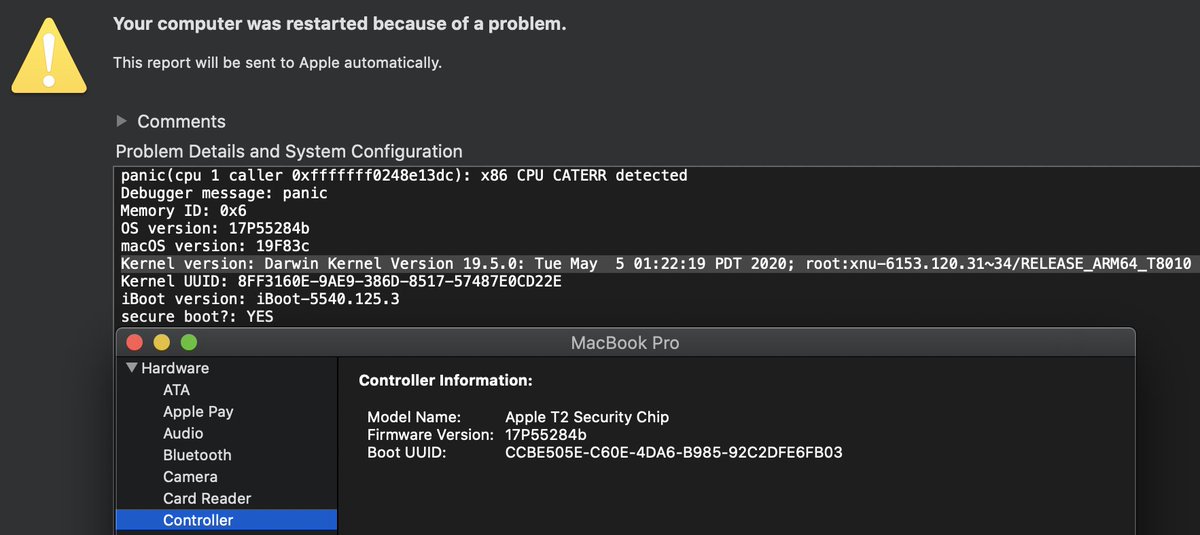The height and width of the screenshot is (535, 1200).
Task: Click the macOS version: 19F83c line
Action: click(215, 246)
